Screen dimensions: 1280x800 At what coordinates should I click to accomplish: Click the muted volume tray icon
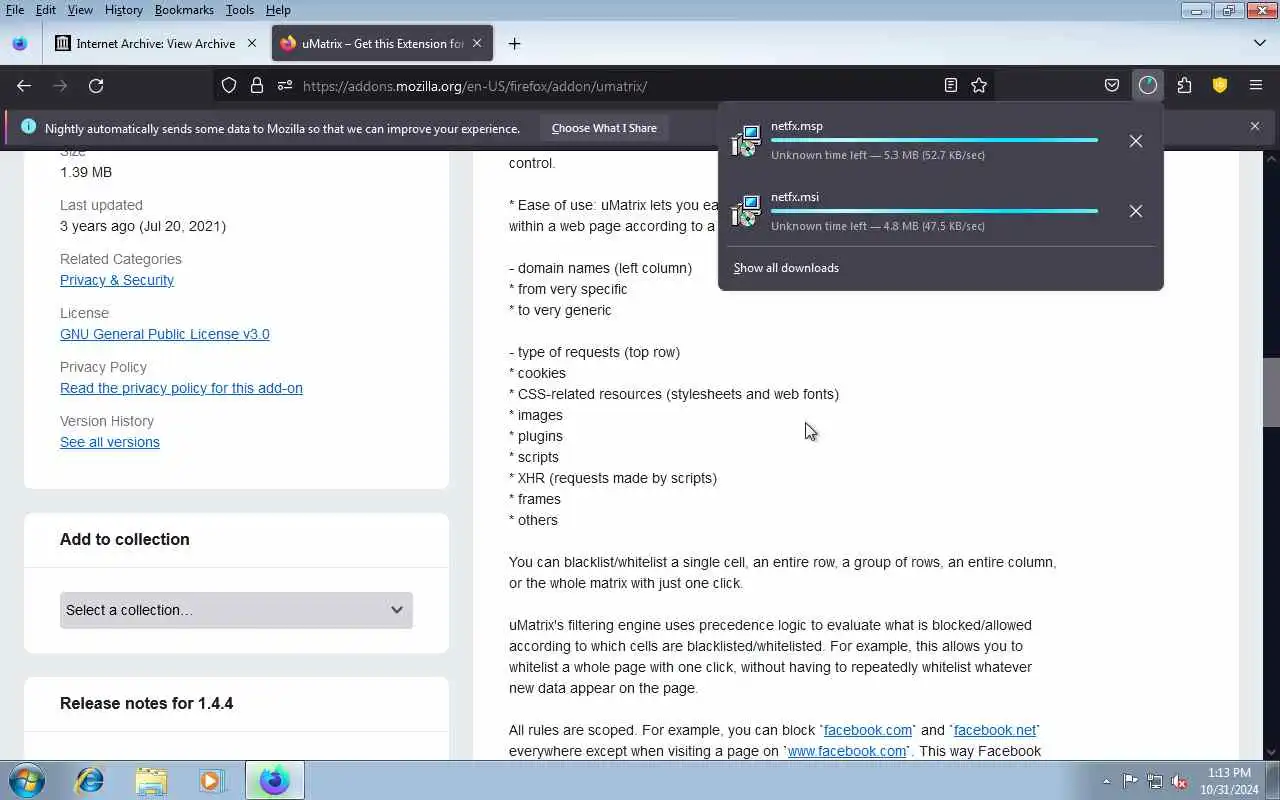pyautogui.click(x=1180, y=782)
